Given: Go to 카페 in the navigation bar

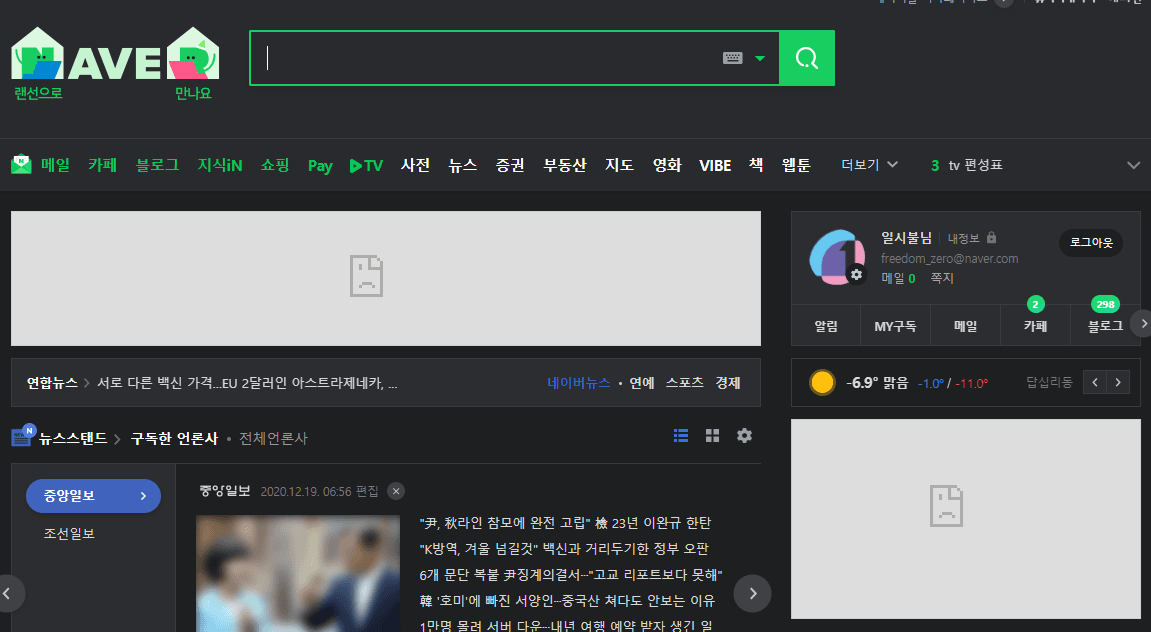Looking at the screenshot, I should click(103, 164).
